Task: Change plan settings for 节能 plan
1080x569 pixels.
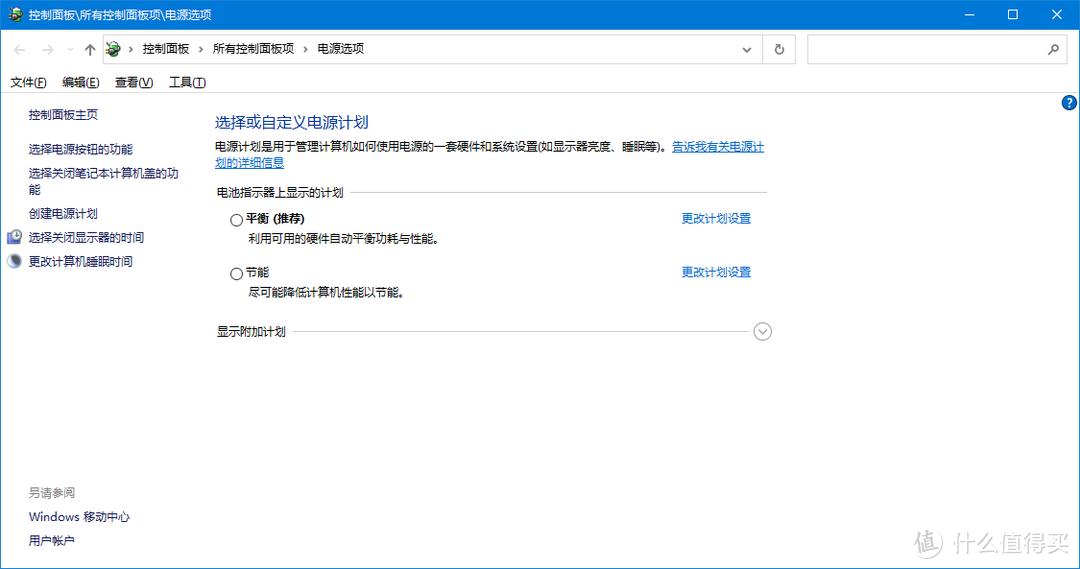Action: point(716,272)
